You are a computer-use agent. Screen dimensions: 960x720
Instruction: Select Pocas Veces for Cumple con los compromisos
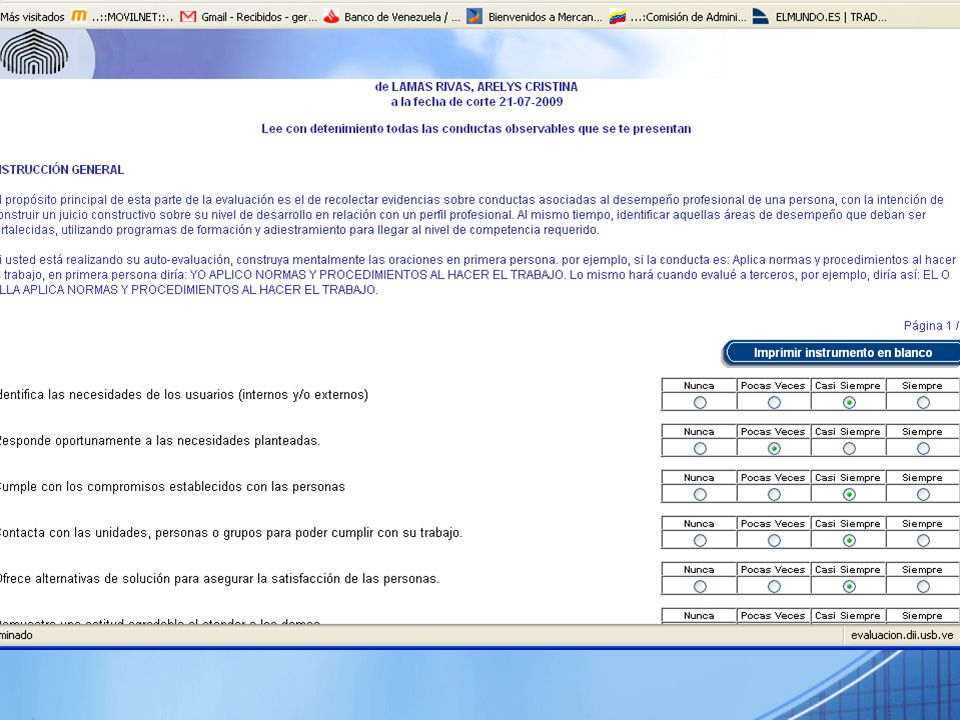pos(774,494)
